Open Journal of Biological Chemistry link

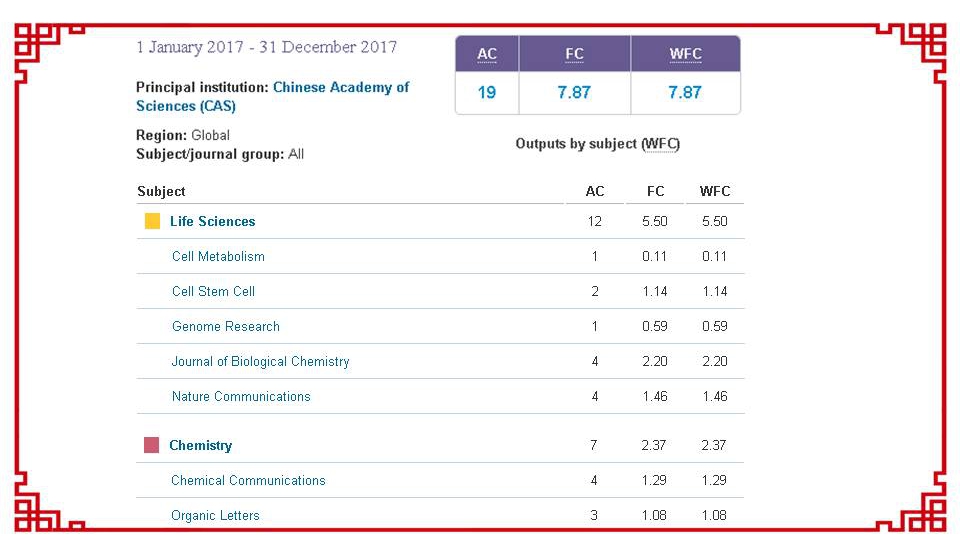coord(260,361)
